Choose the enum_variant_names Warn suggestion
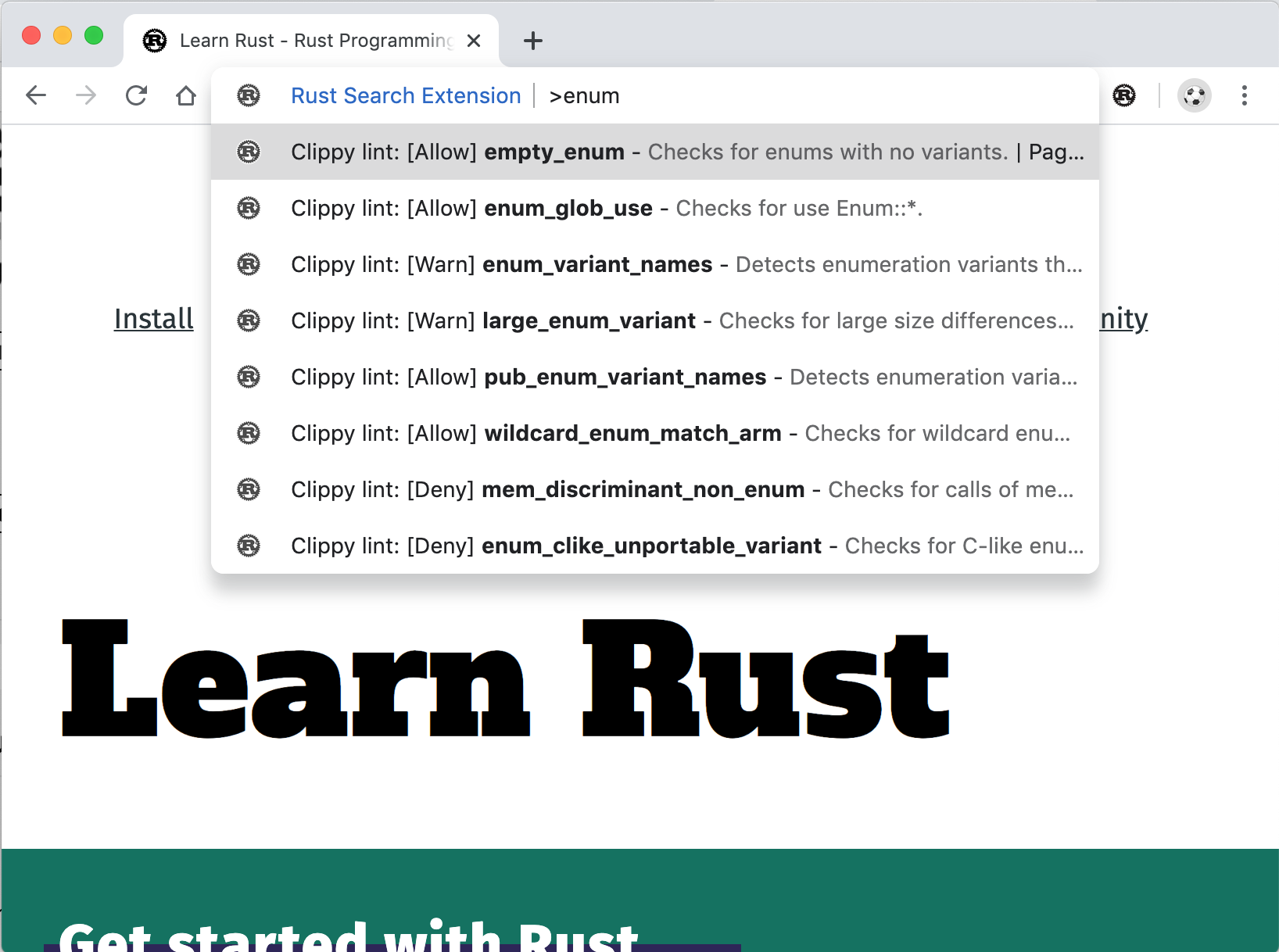The width and height of the screenshot is (1279, 952). pyautogui.click(x=655, y=264)
